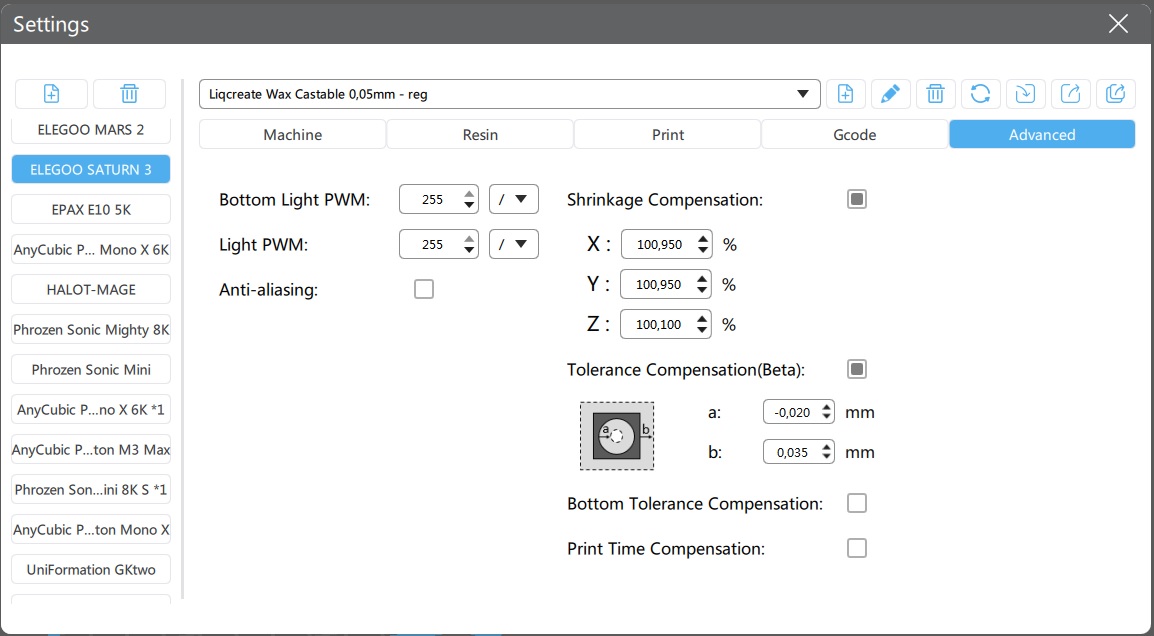1154x636 pixels.
Task: Open the Liqcreate Wax Castable profile dropdown
Action: [509, 94]
